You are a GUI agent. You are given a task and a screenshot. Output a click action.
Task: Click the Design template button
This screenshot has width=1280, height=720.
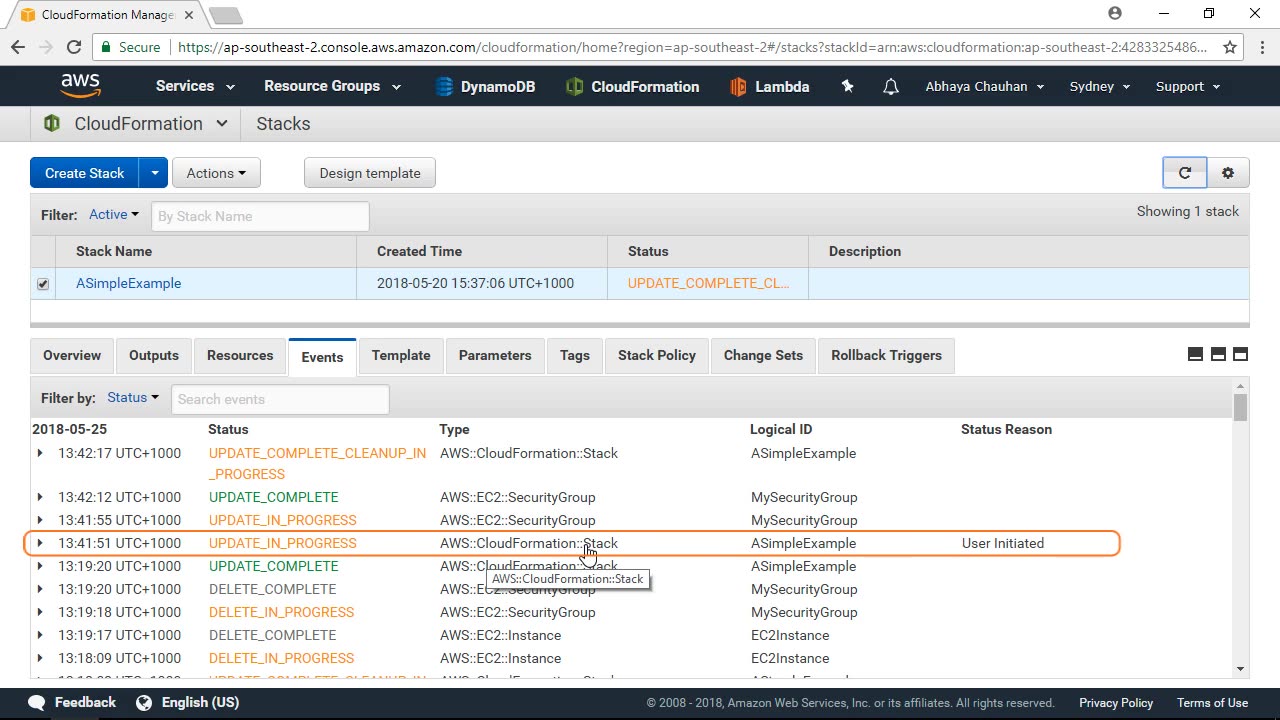pos(369,173)
